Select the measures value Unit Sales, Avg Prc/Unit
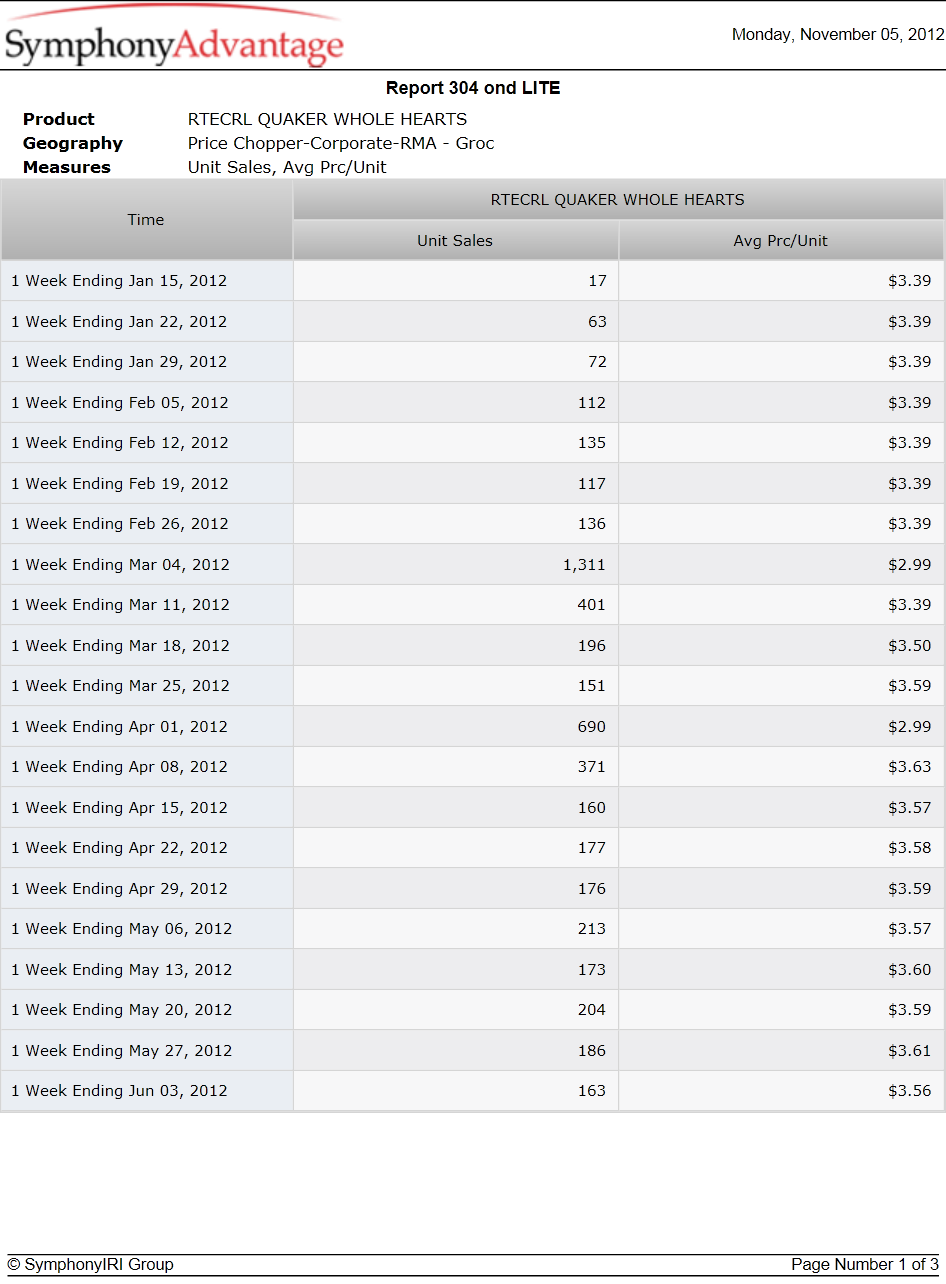The image size is (946, 1284). [287, 167]
